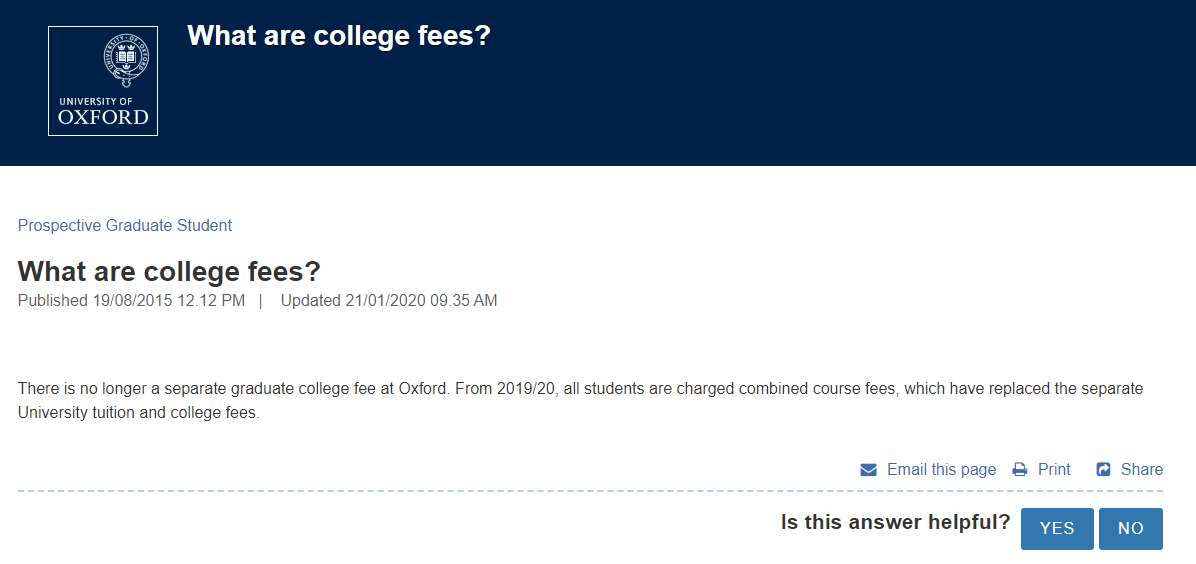
Task: Click the dashed divider line under the share links
Action: (590, 491)
